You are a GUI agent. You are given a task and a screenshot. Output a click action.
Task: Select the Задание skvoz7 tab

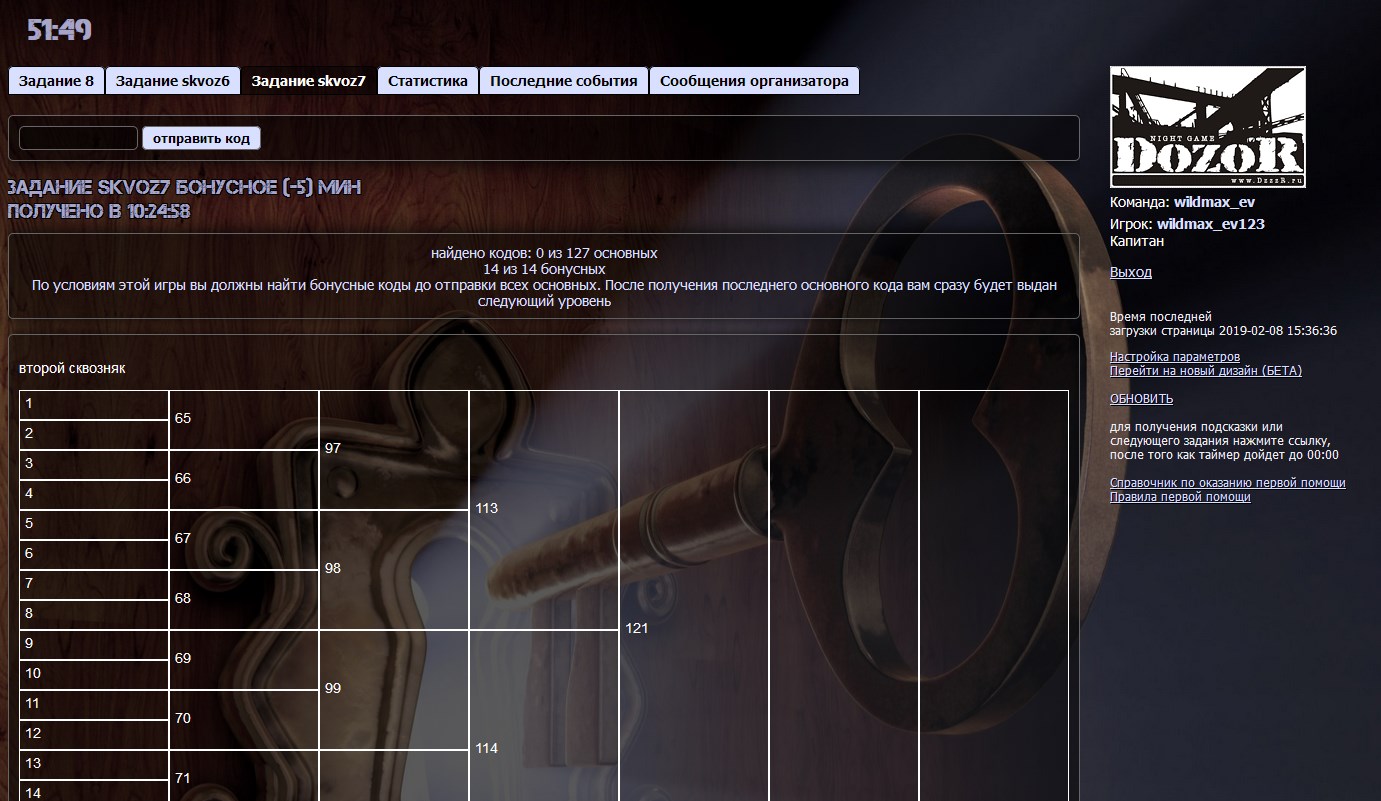point(308,81)
